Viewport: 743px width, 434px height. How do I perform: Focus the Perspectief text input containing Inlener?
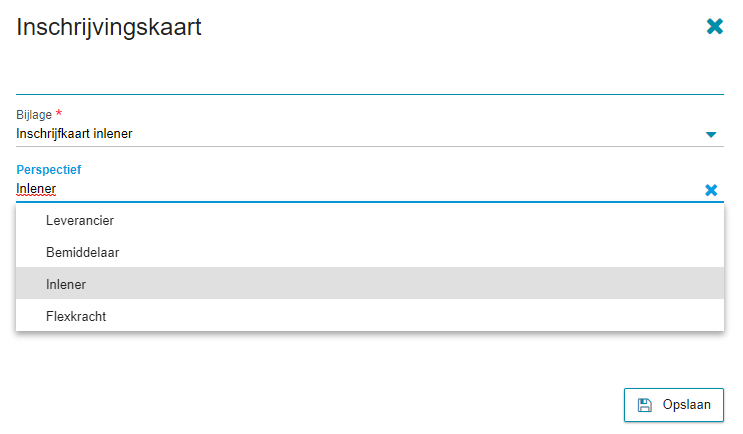359,189
